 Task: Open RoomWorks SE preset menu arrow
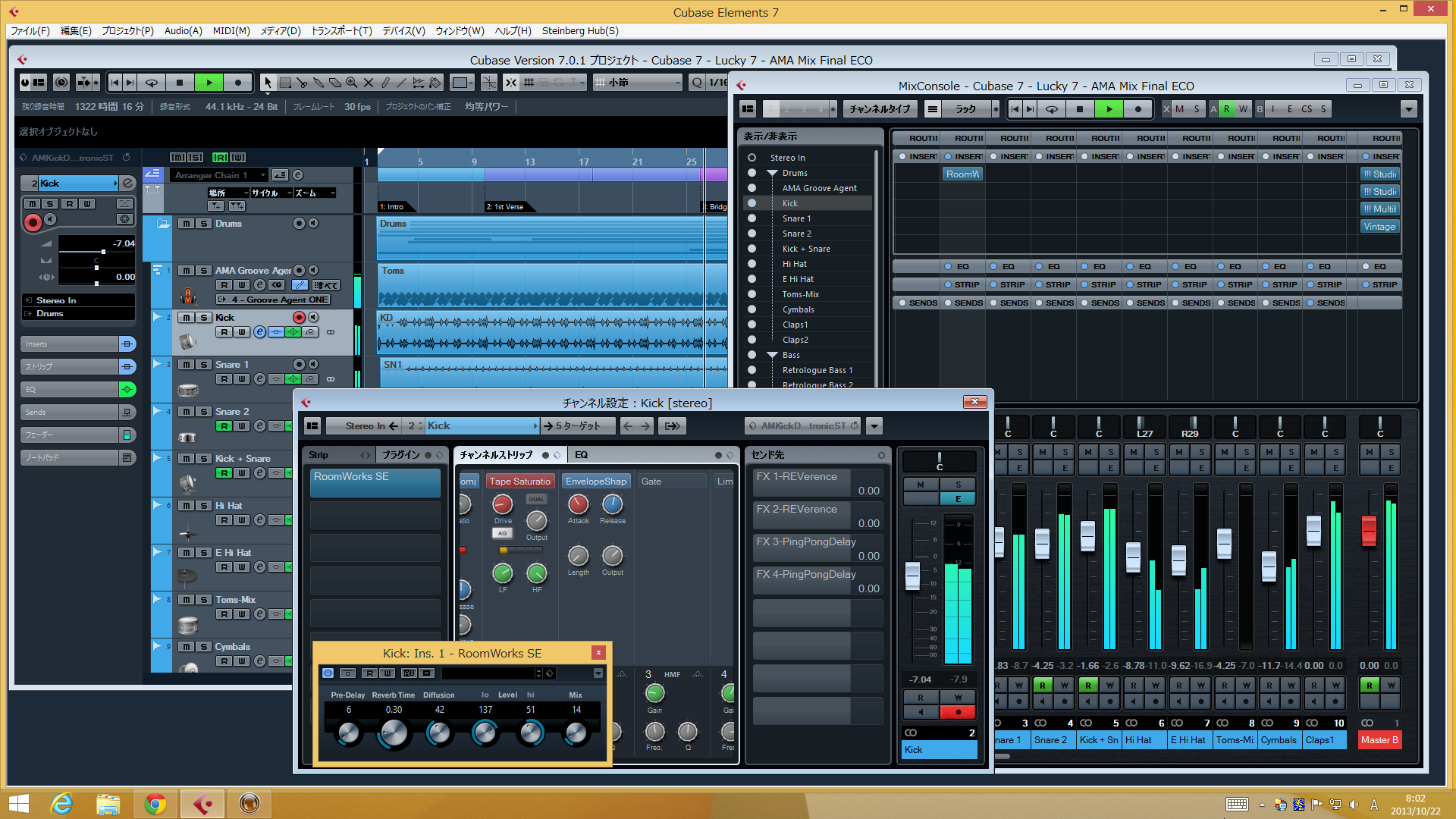(x=598, y=673)
